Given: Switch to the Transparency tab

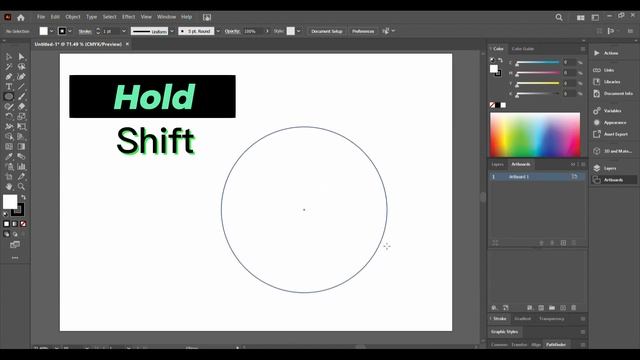Looking at the screenshot, I should pyautogui.click(x=551, y=319).
